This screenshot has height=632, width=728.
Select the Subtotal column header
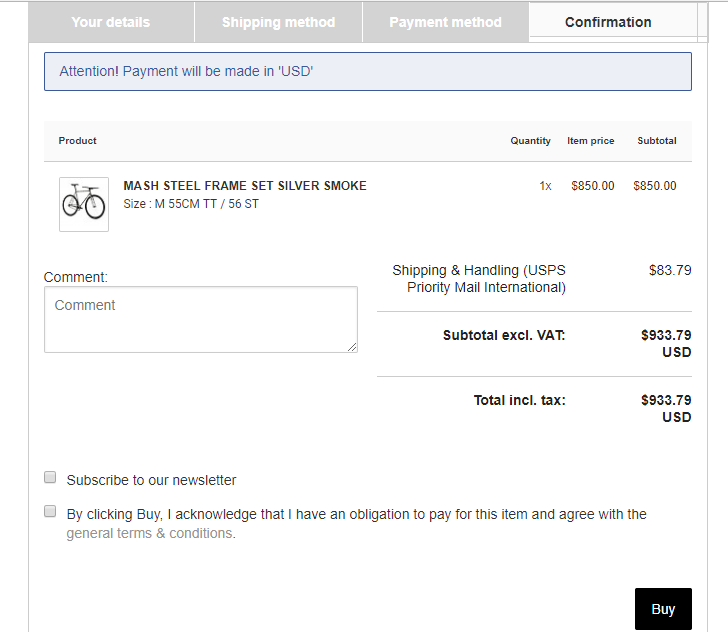(656, 141)
